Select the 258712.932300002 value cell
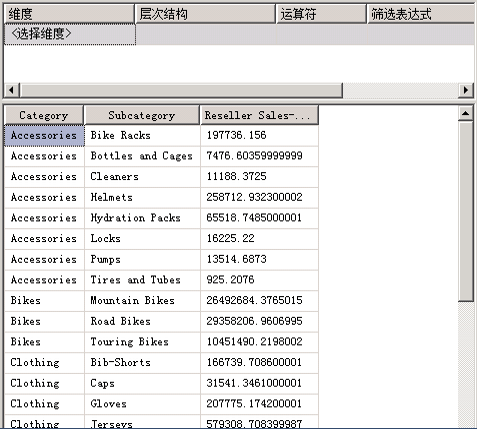The image size is (477, 429). click(x=259, y=198)
